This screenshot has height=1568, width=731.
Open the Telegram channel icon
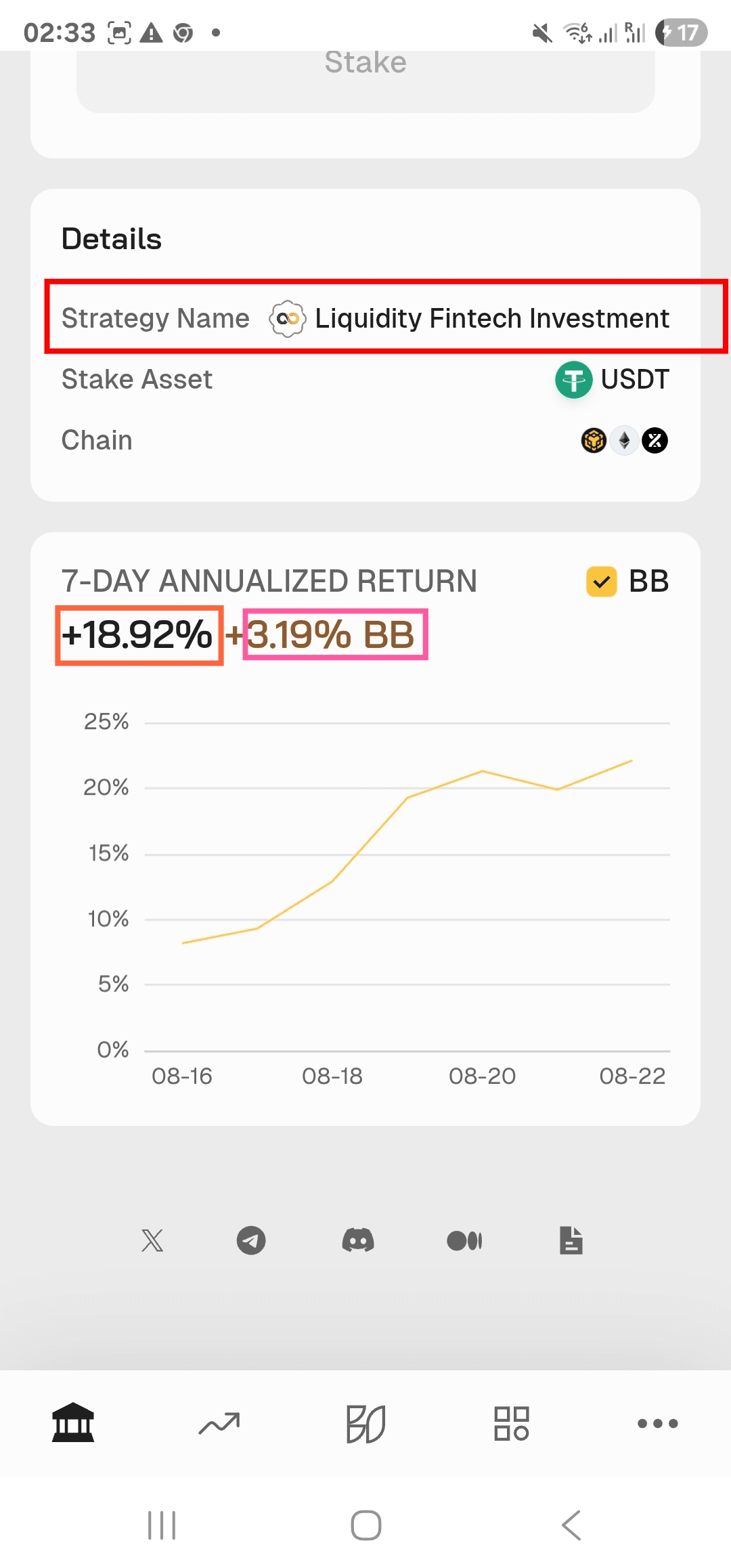(251, 1241)
